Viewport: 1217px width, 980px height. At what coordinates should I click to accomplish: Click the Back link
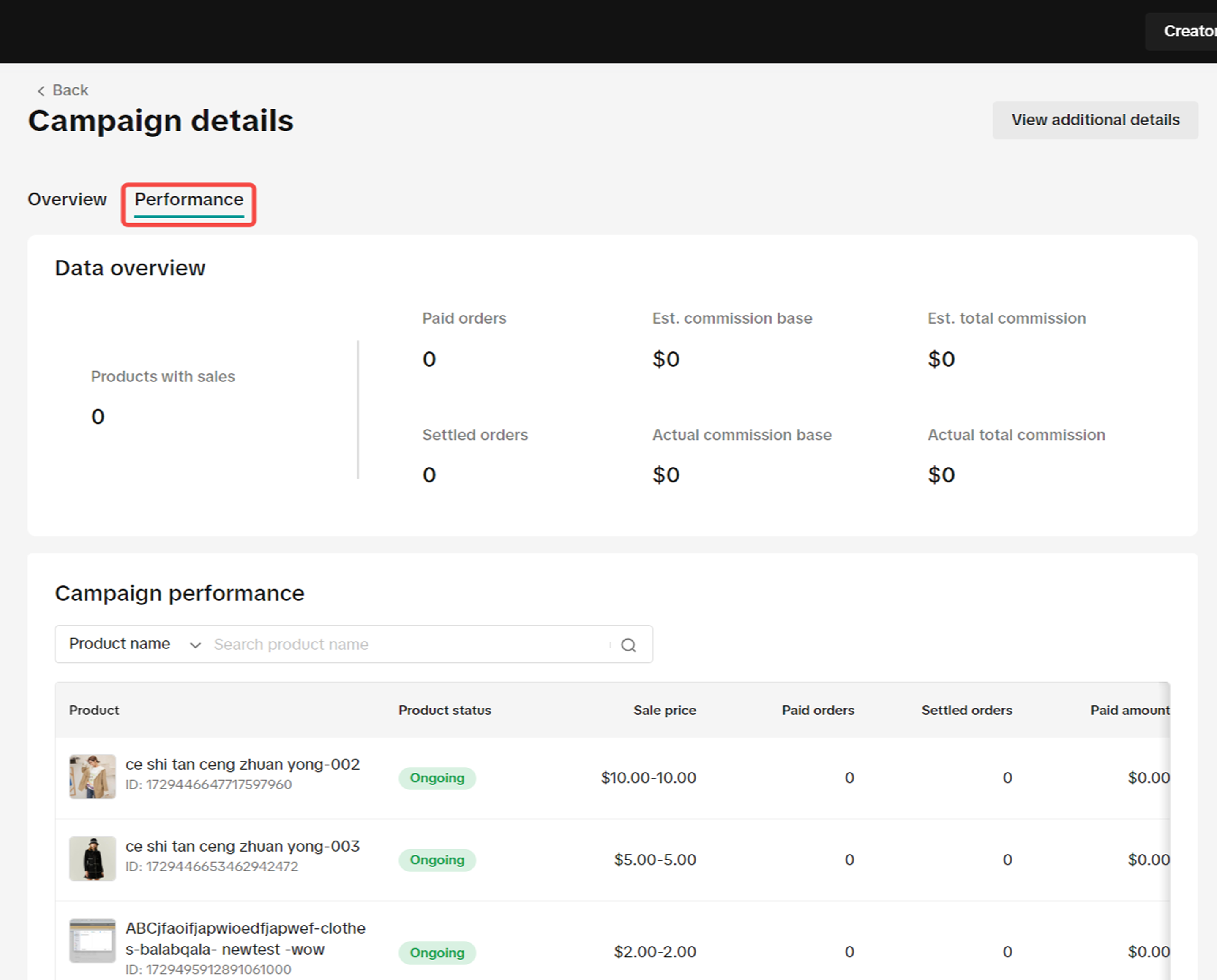(x=70, y=90)
